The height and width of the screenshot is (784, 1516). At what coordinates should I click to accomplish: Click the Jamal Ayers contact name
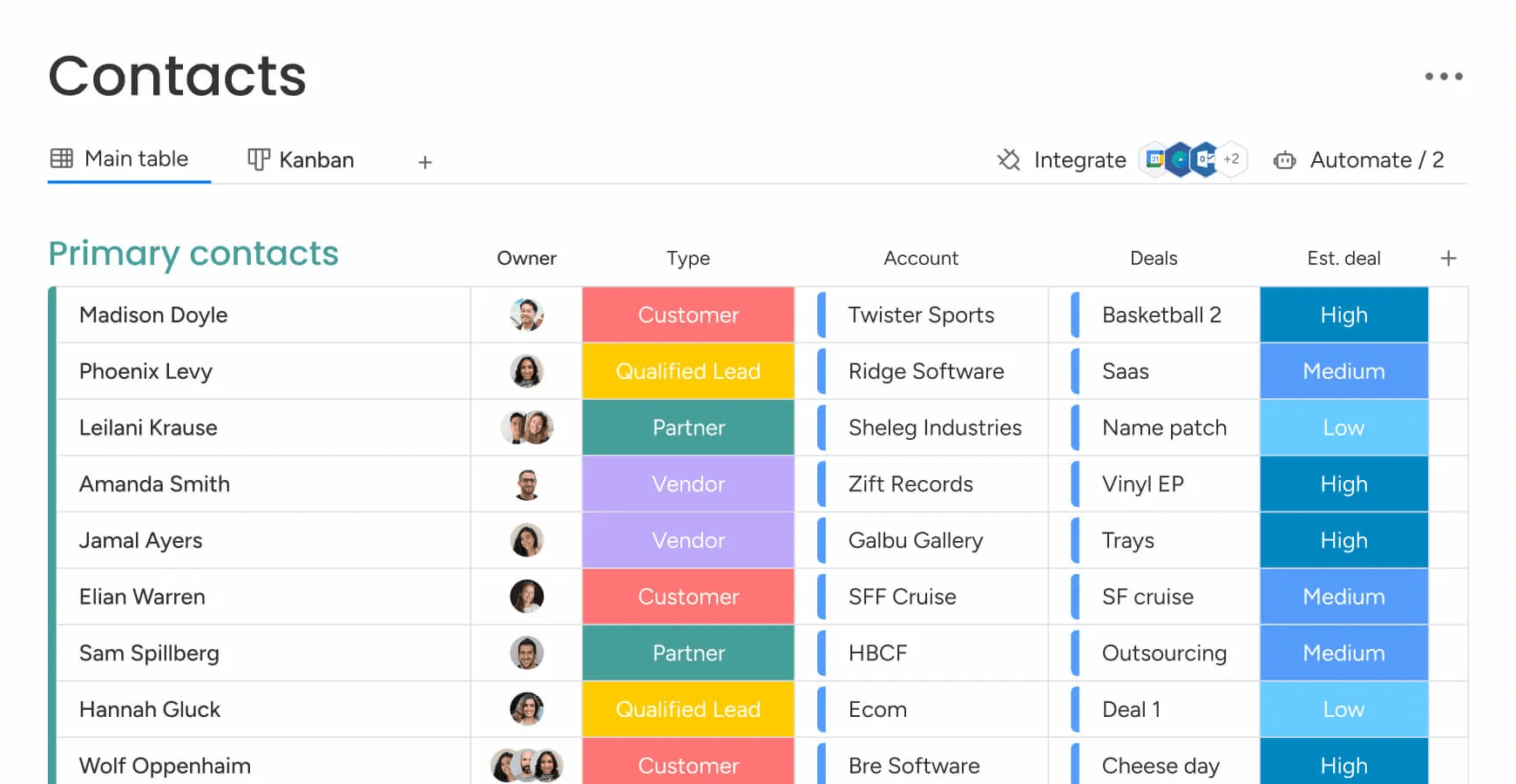[141, 541]
